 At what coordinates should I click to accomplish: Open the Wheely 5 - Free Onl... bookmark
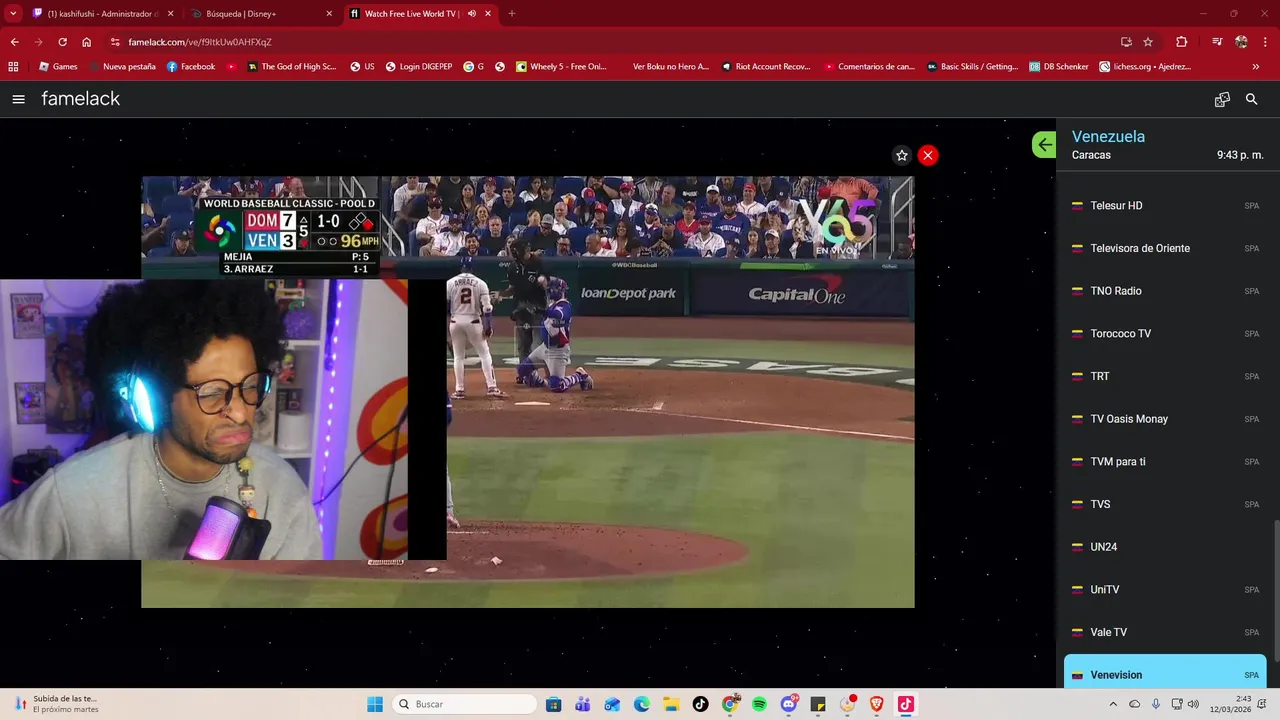[562, 67]
